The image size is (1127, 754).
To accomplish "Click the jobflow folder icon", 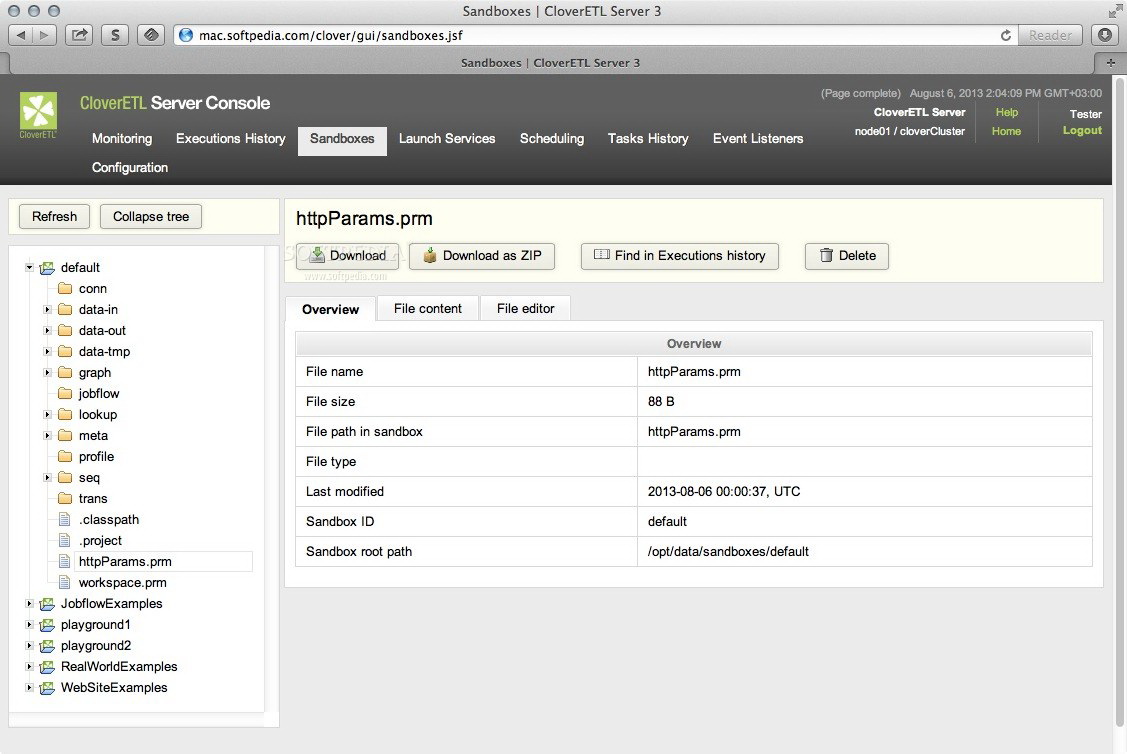I will tap(65, 393).
